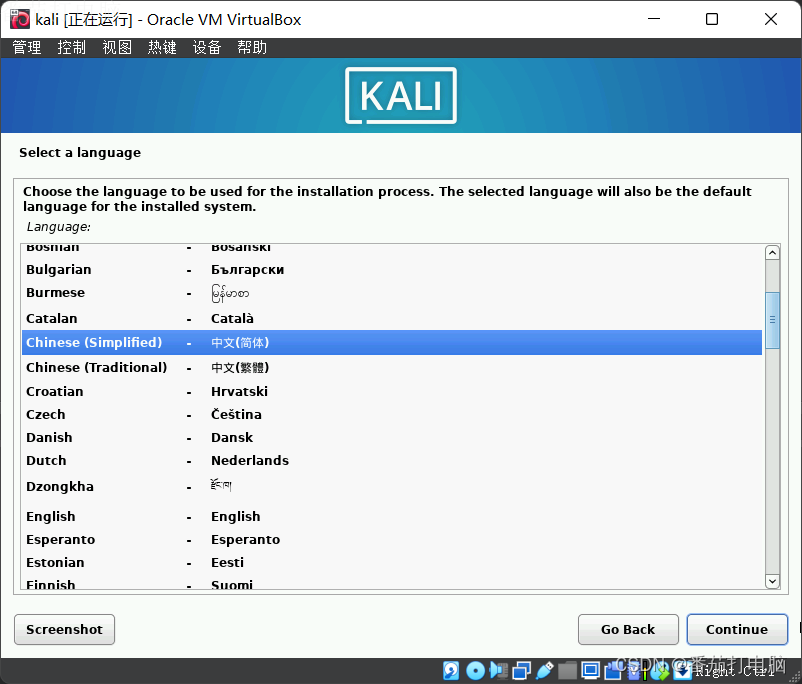This screenshot has width=802, height=684.
Task: Select Dzongkha in the language list
Action: (392, 486)
